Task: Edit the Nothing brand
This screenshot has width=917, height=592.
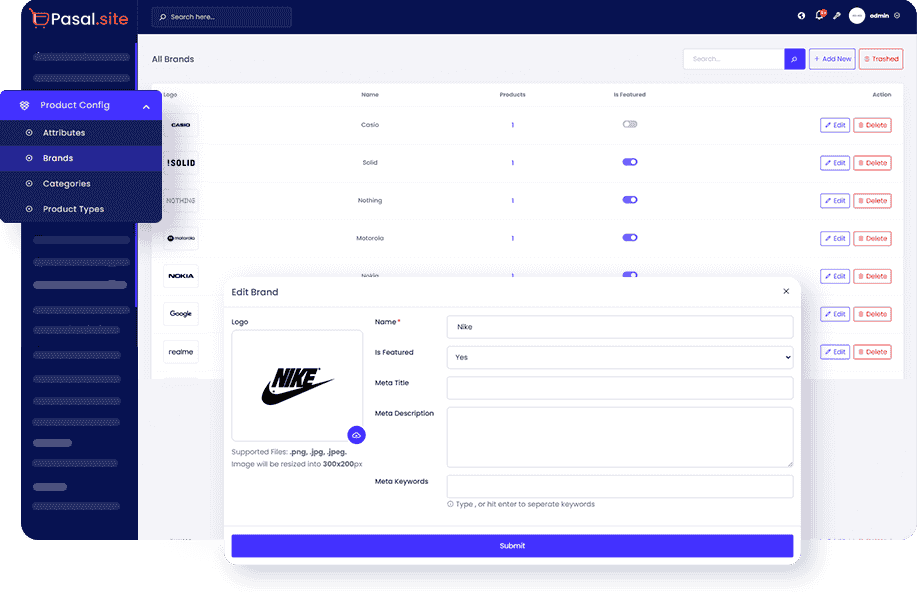Action: point(835,201)
